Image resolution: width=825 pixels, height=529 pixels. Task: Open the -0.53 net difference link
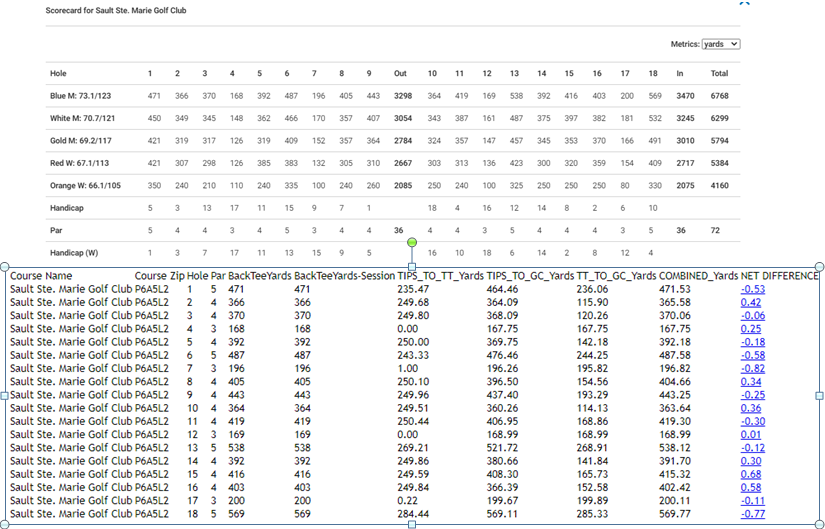(x=752, y=289)
